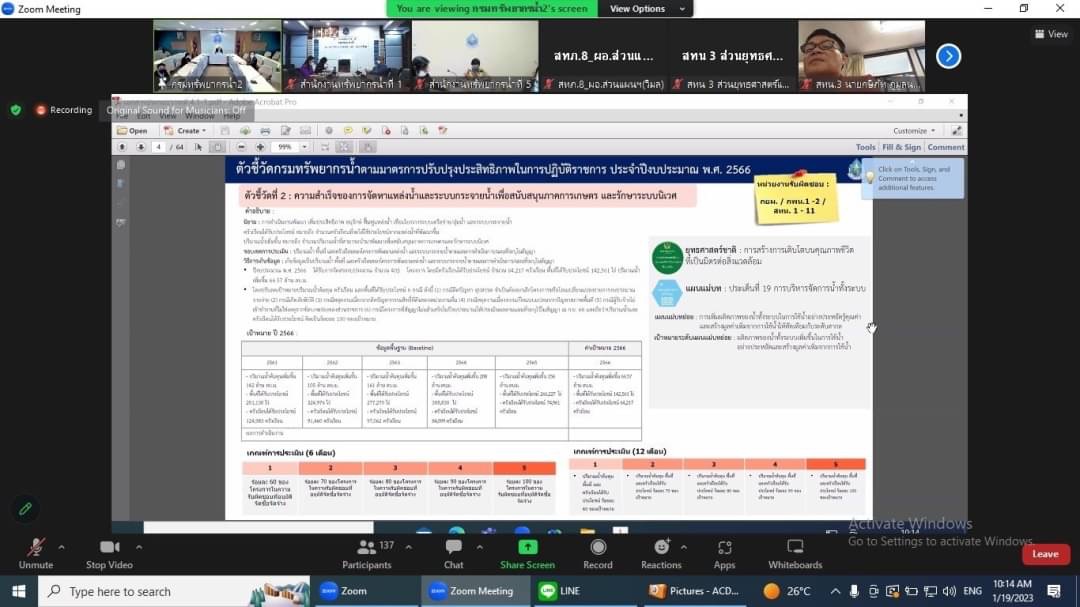
Task: Expand video options arrow beside Stop Video
Action: point(139,547)
